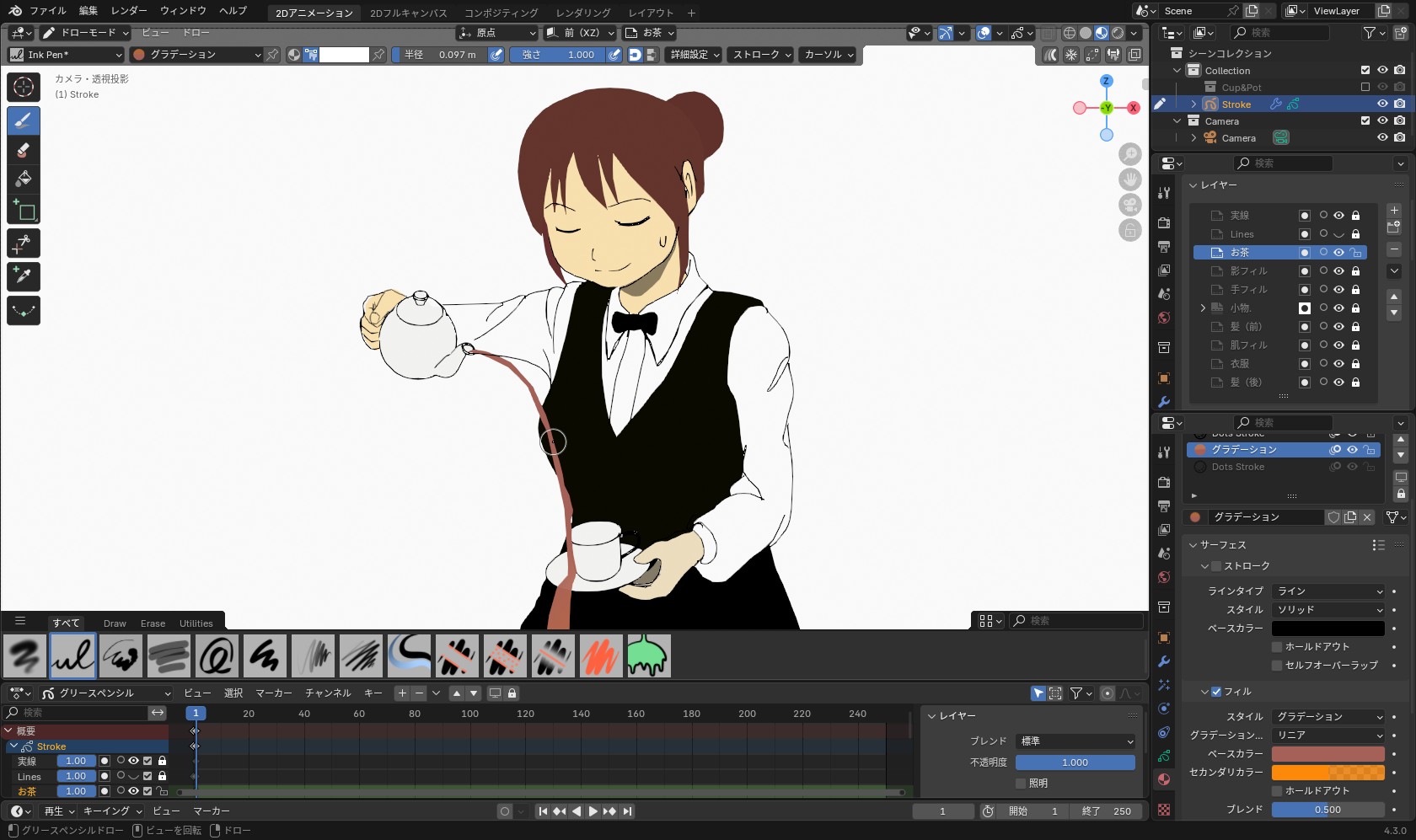Select the Interpolate tool at toolbar bottom

[x=23, y=310]
